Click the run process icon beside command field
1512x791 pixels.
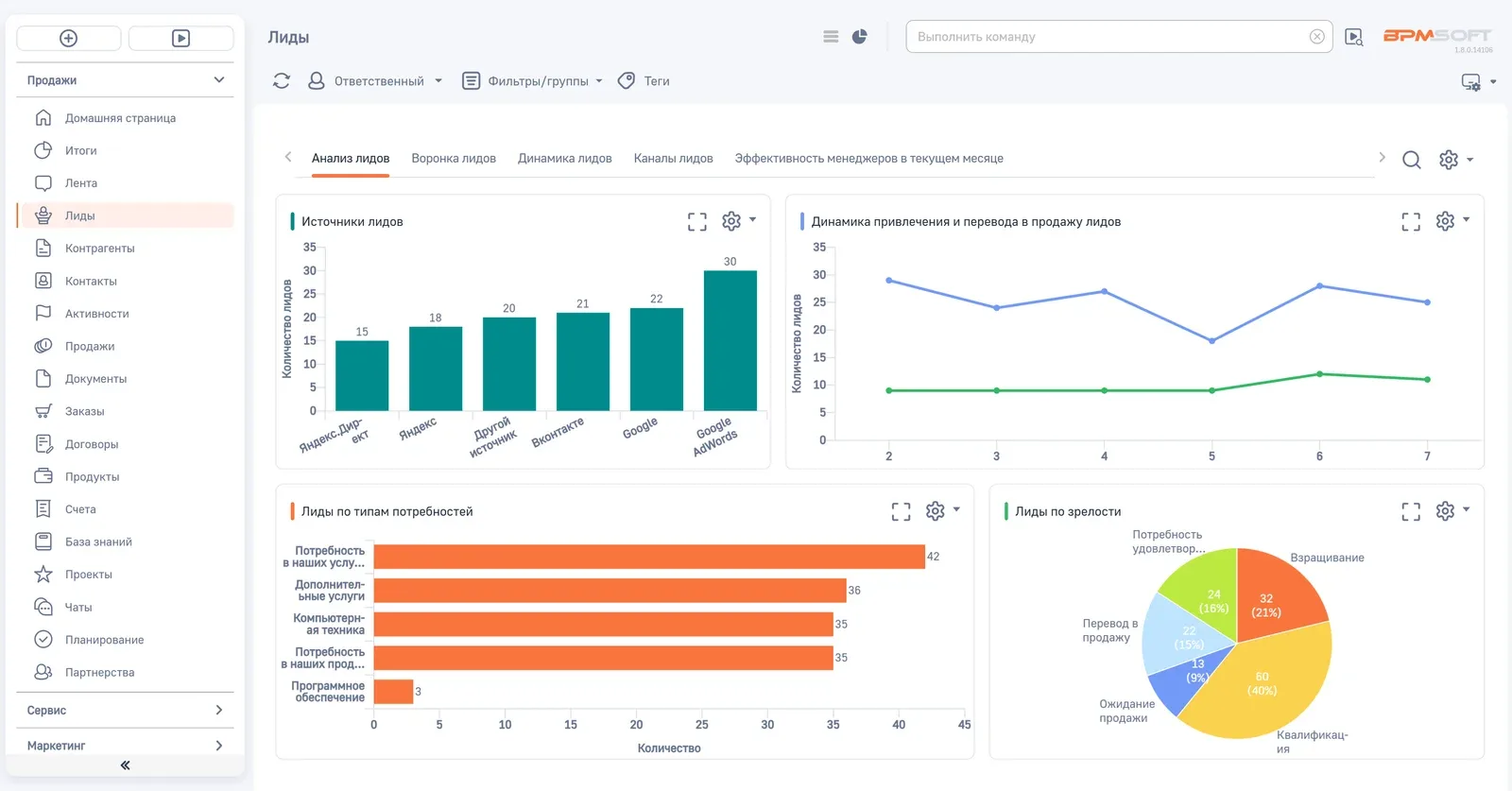[x=1354, y=38]
